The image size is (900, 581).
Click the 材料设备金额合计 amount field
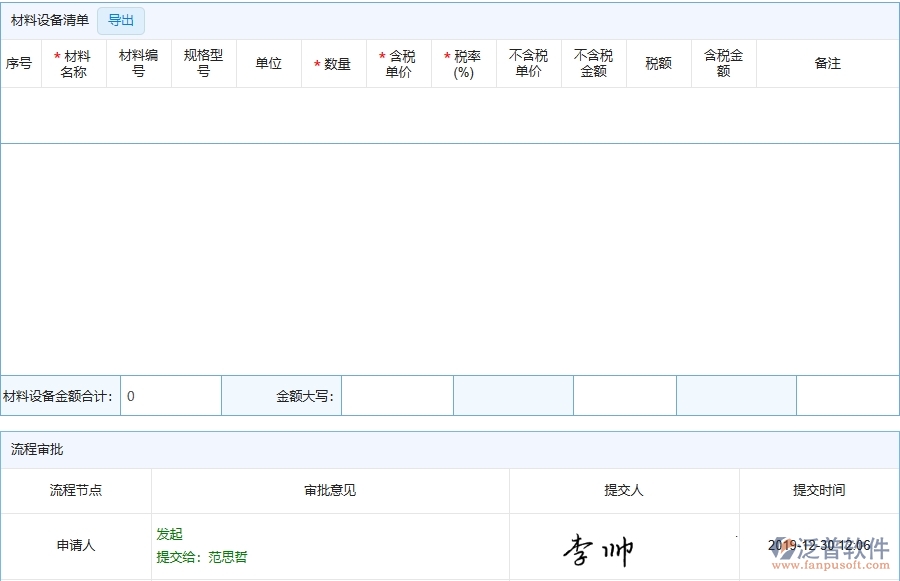pyautogui.click(x=170, y=395)
